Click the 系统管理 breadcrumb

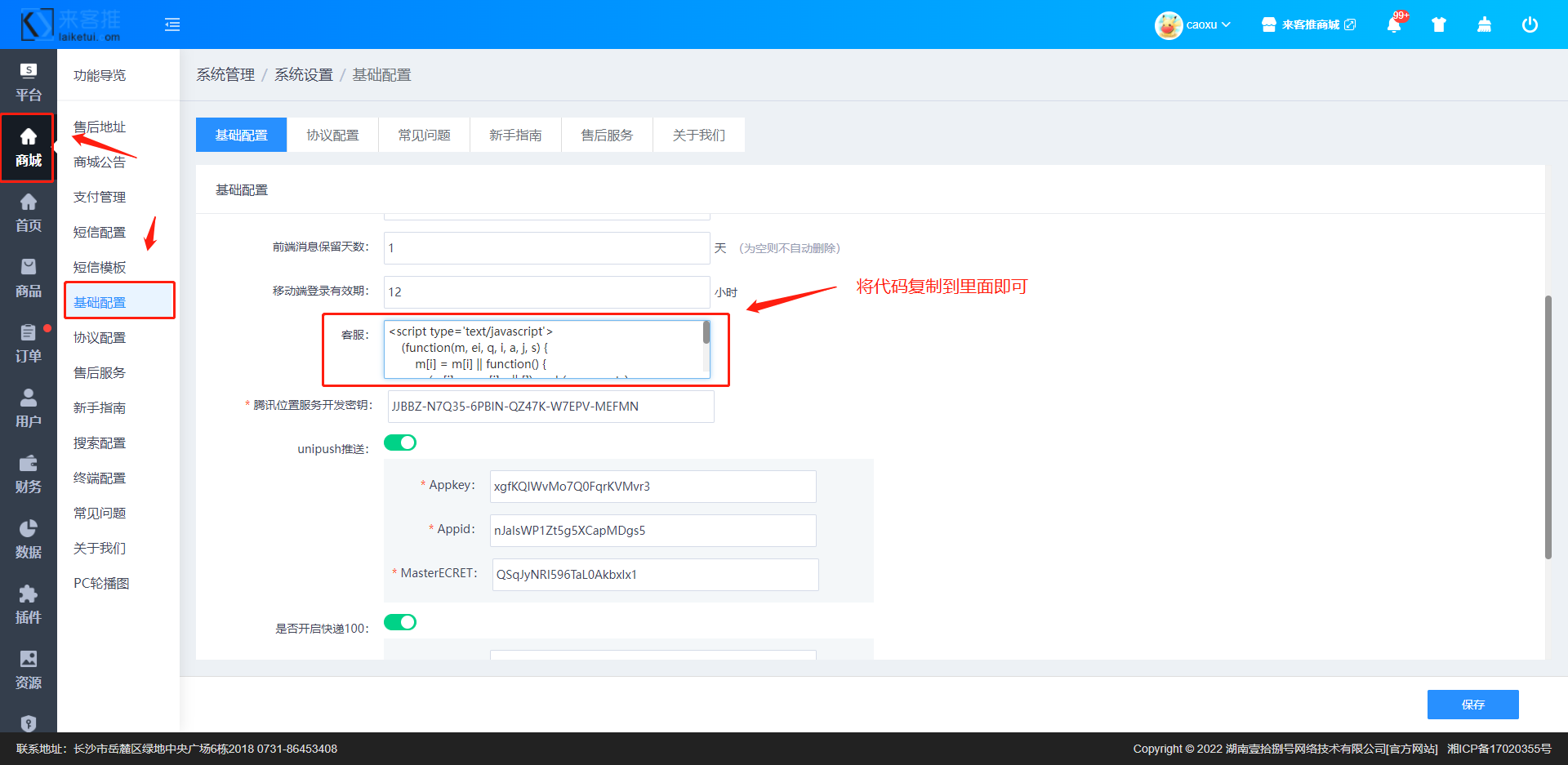click(x=225, y=75)
